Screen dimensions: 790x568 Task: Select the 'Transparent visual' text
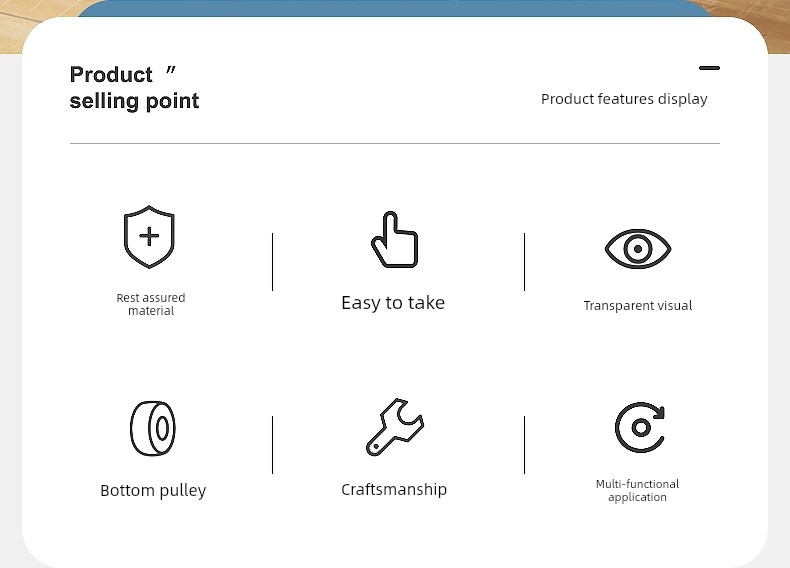pos(638,306)
